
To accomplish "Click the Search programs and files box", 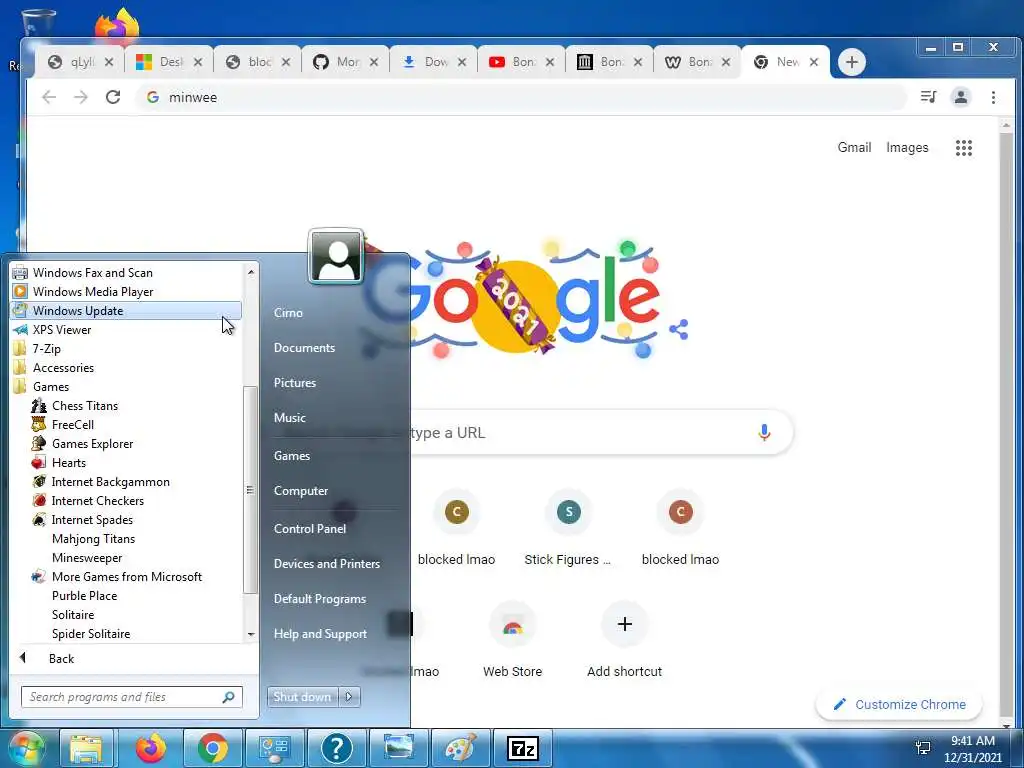I will (x=131, y=697).
